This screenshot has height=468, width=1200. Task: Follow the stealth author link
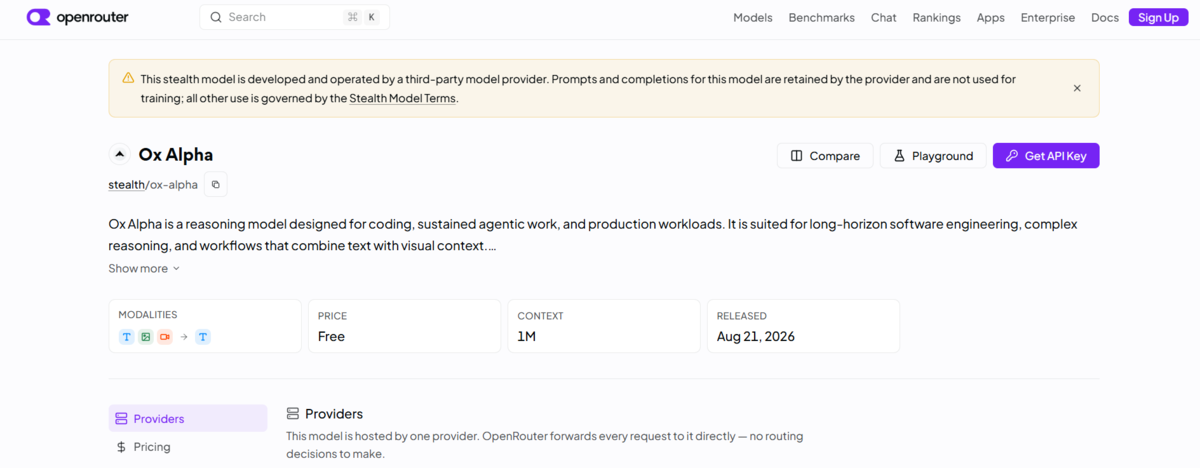click(x=127, y=184)
